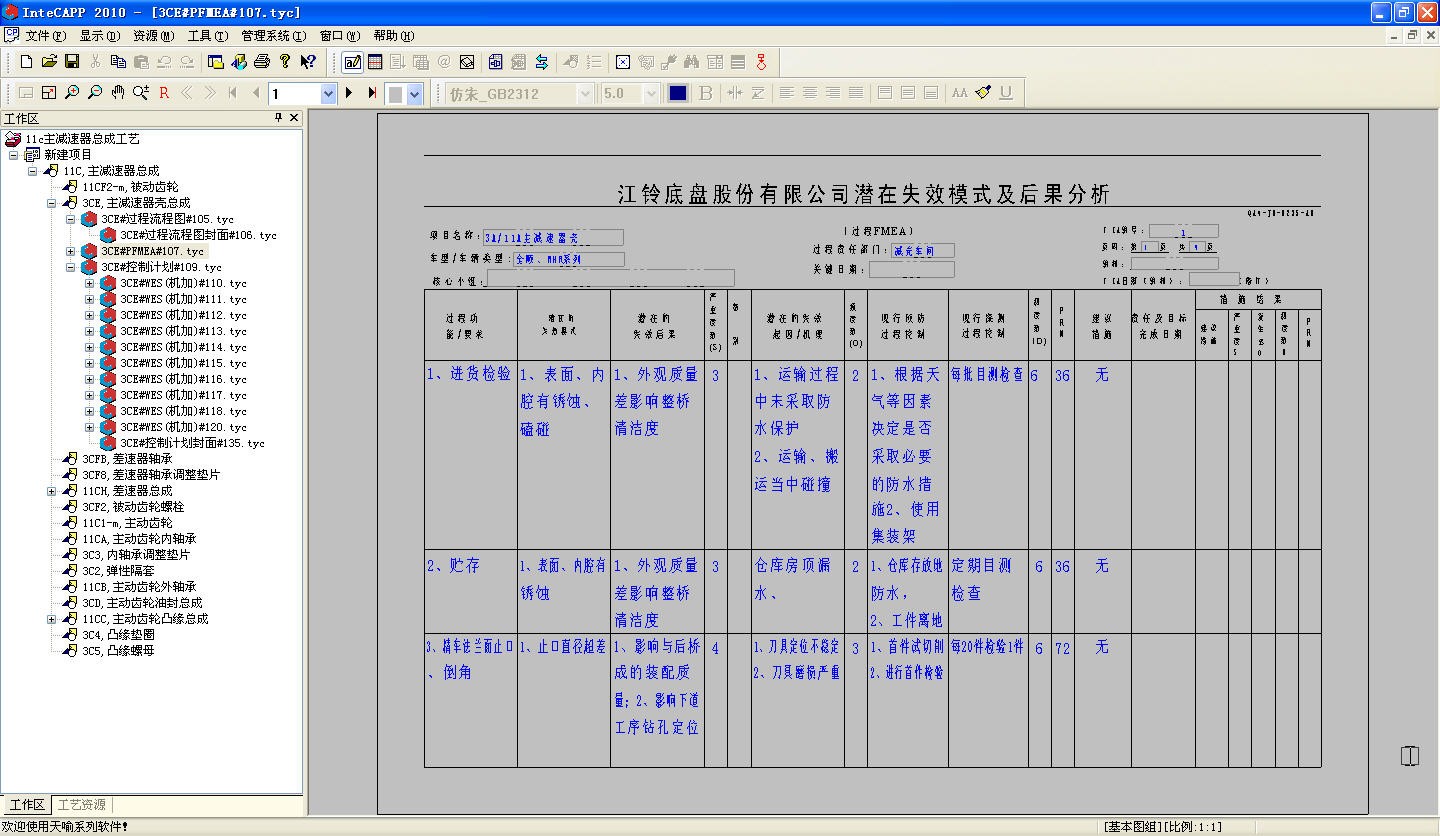Open the font name dropdown 仿宋_GB2312

pyautogui.click(x=586, y=93)
